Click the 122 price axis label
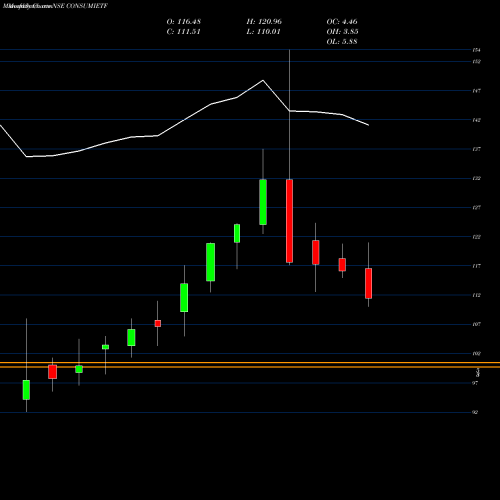 click(476, 237)
